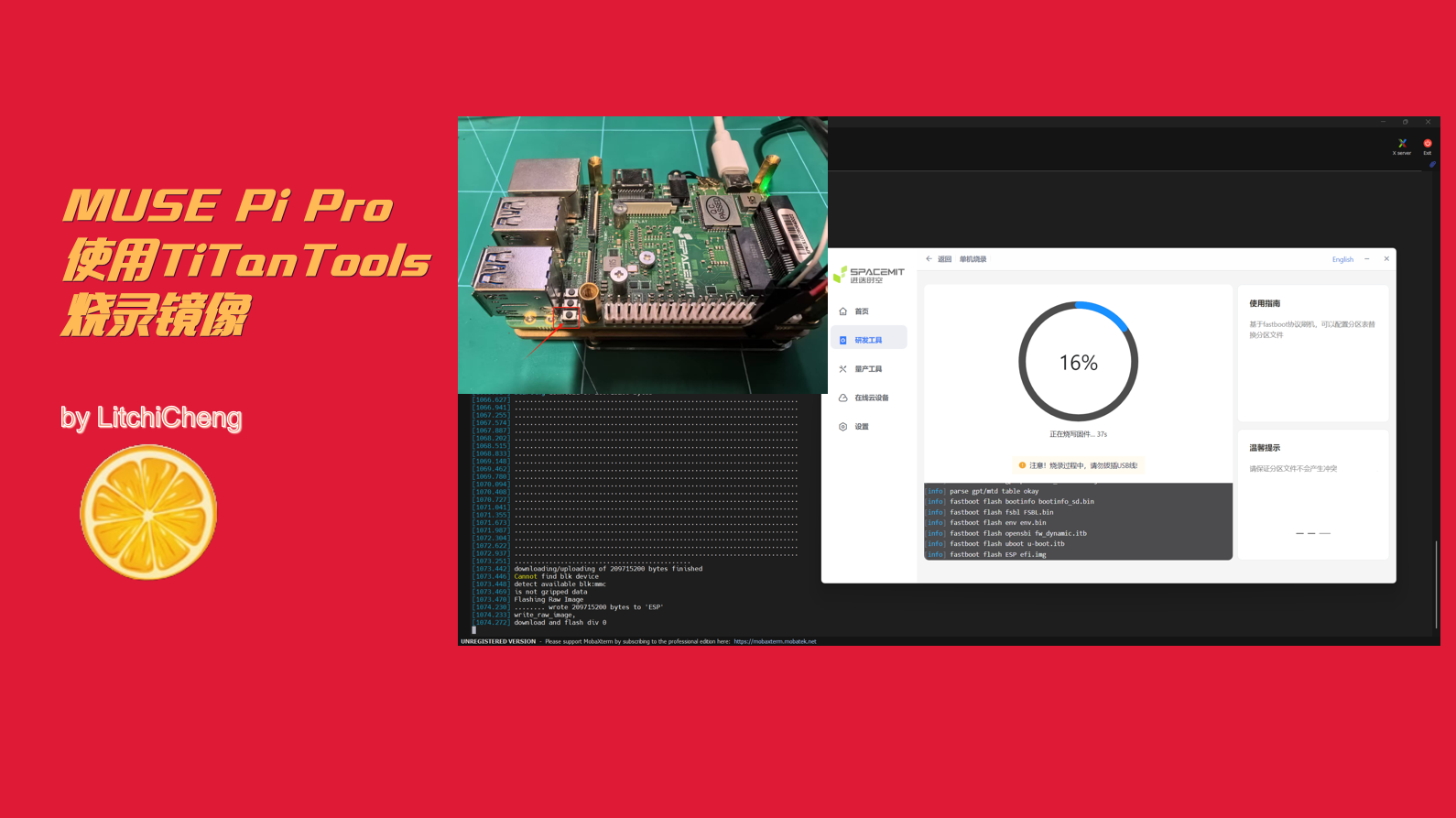This screenshot has width=1456, height=818.
Task: Minimize the MobaXterm window
Action: coord(1384,122)
